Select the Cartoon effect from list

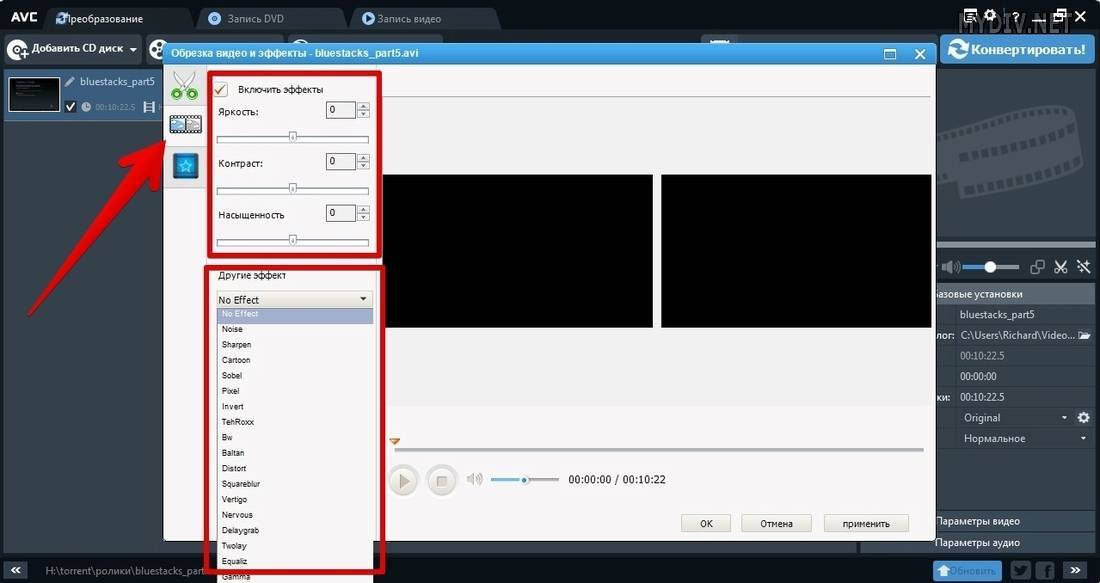[236, 360]
